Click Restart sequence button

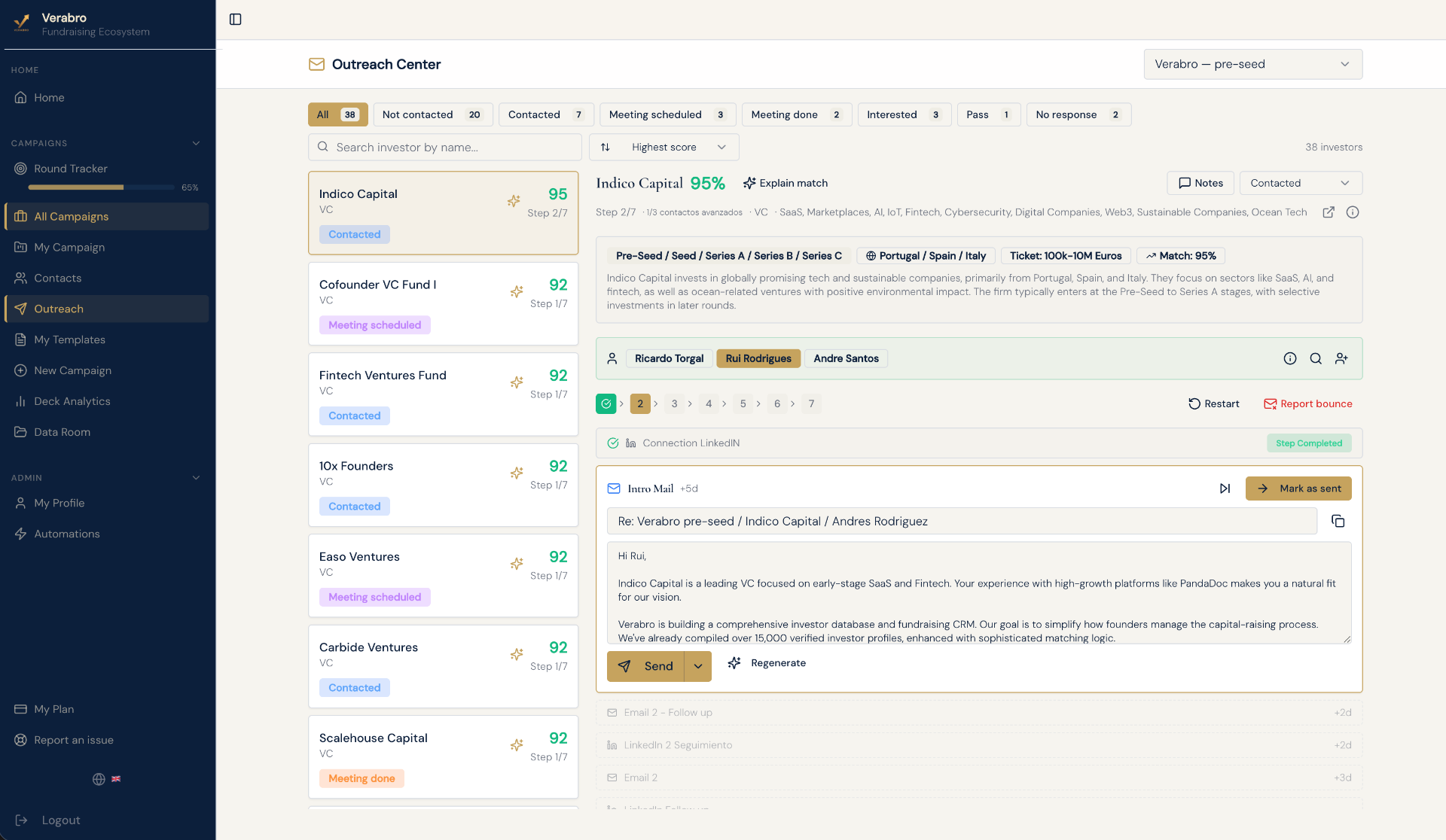coord(1213,404)
